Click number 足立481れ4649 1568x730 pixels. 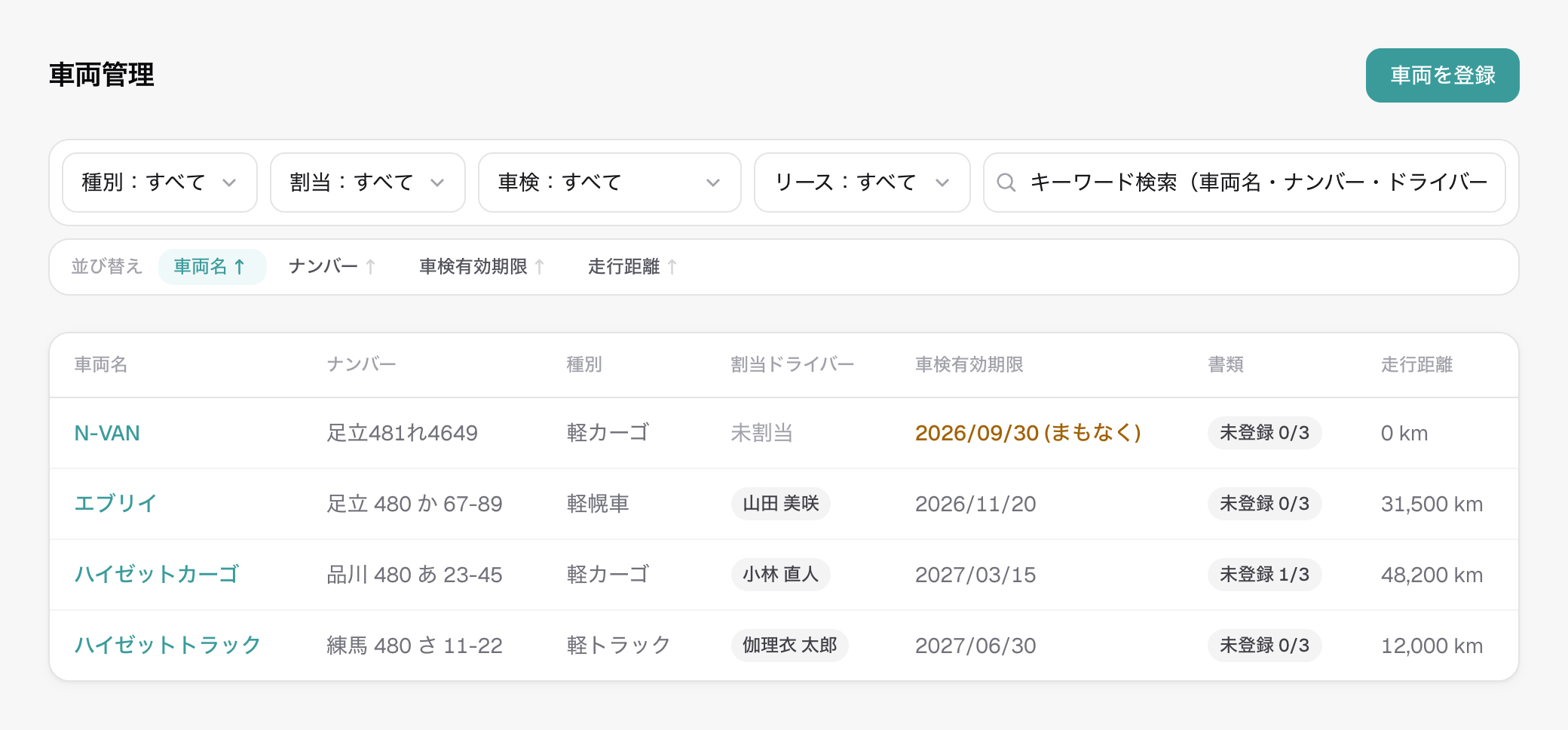click(403, 433)
